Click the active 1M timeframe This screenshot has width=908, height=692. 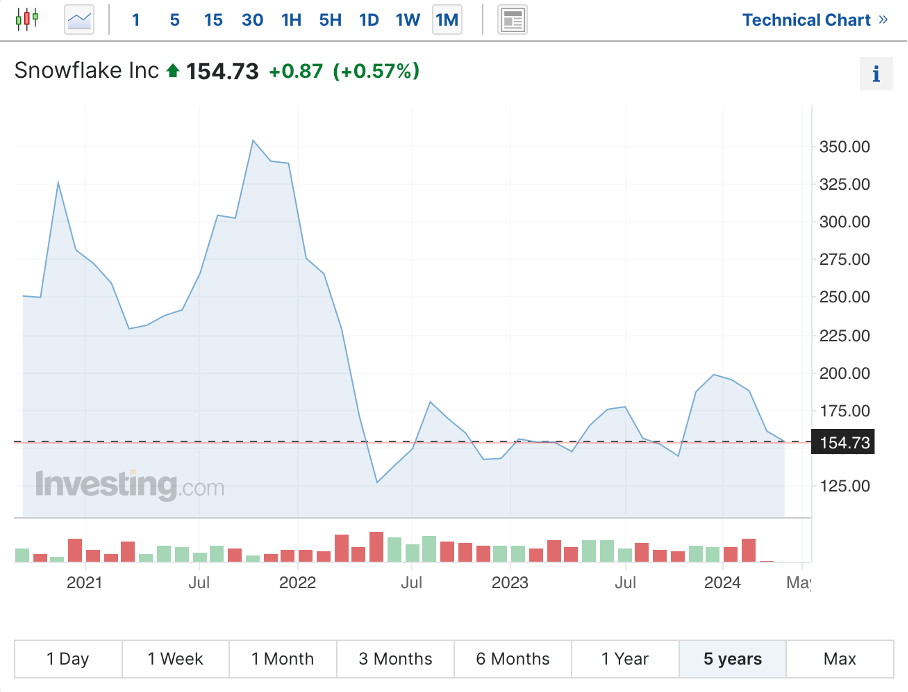click(446, 19)
